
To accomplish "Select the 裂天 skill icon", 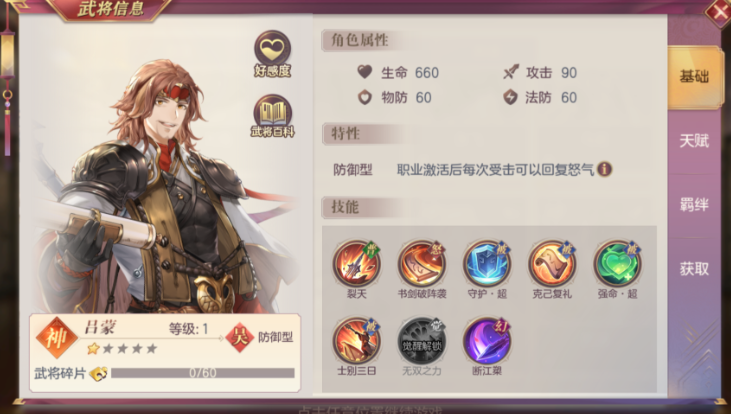I will tap(357, 263).
